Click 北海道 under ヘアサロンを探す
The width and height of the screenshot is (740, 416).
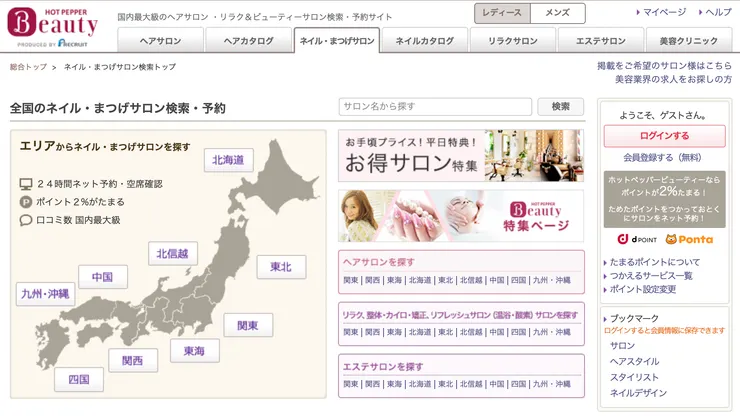click(x=420, y=280)
